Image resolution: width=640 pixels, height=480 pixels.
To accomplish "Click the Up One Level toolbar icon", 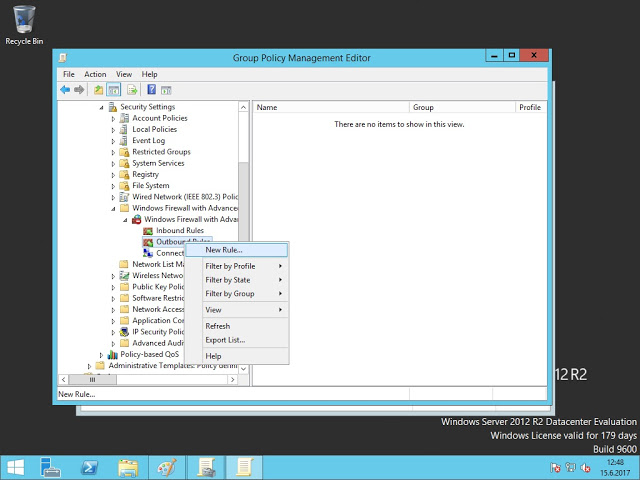I will click(x=99, y=90).
